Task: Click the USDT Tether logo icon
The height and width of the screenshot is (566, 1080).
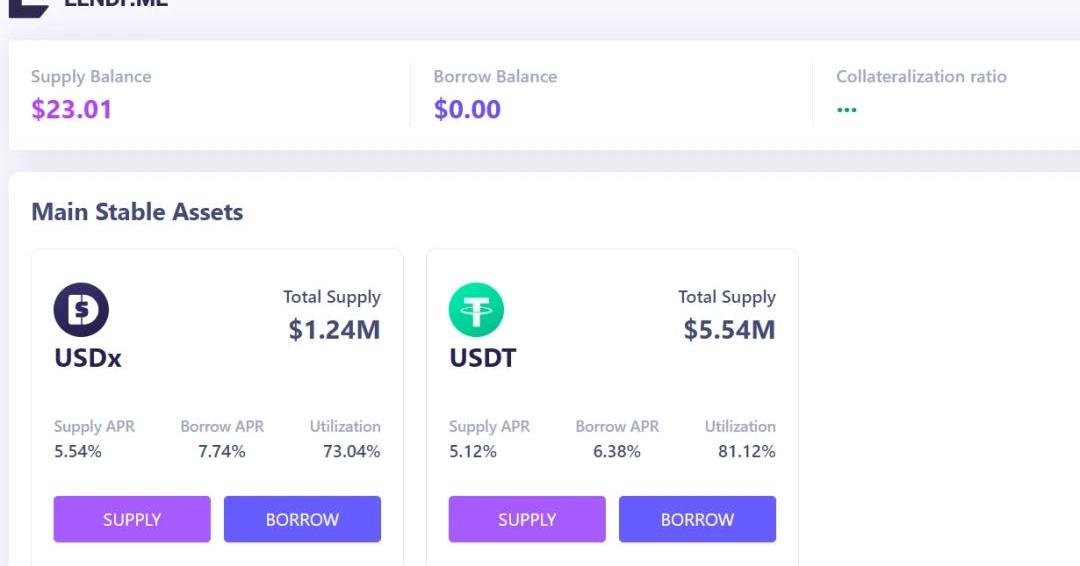Action: tap(476, 310)
